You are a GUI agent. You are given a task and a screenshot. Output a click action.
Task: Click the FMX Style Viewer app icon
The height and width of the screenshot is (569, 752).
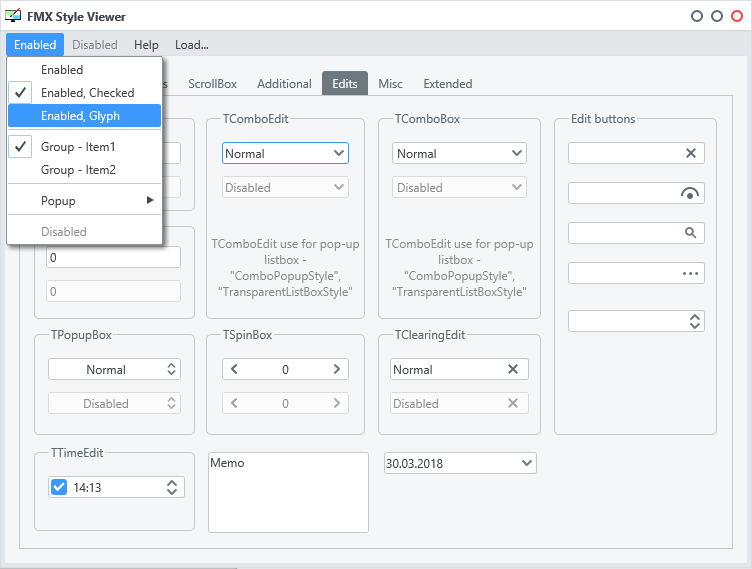tap(13, 15)
